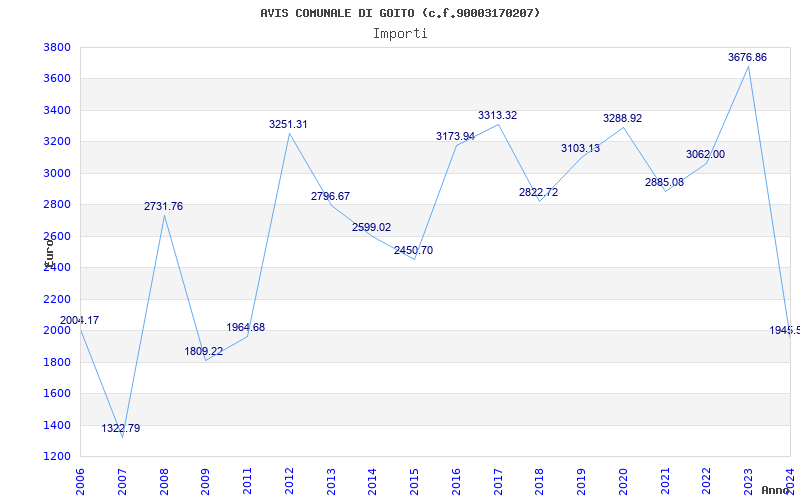This screenshot has height=500, width=800.
Task: Click the x-axis year 2012
Action: pos(289,482)
